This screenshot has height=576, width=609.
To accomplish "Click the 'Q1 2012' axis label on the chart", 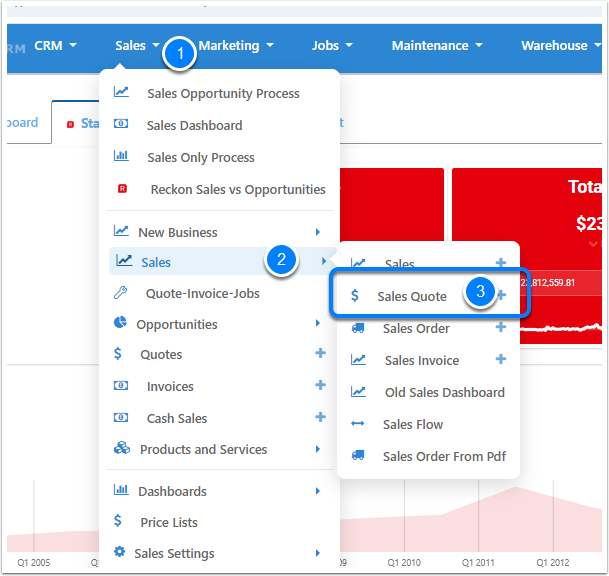I will [553, 562].
